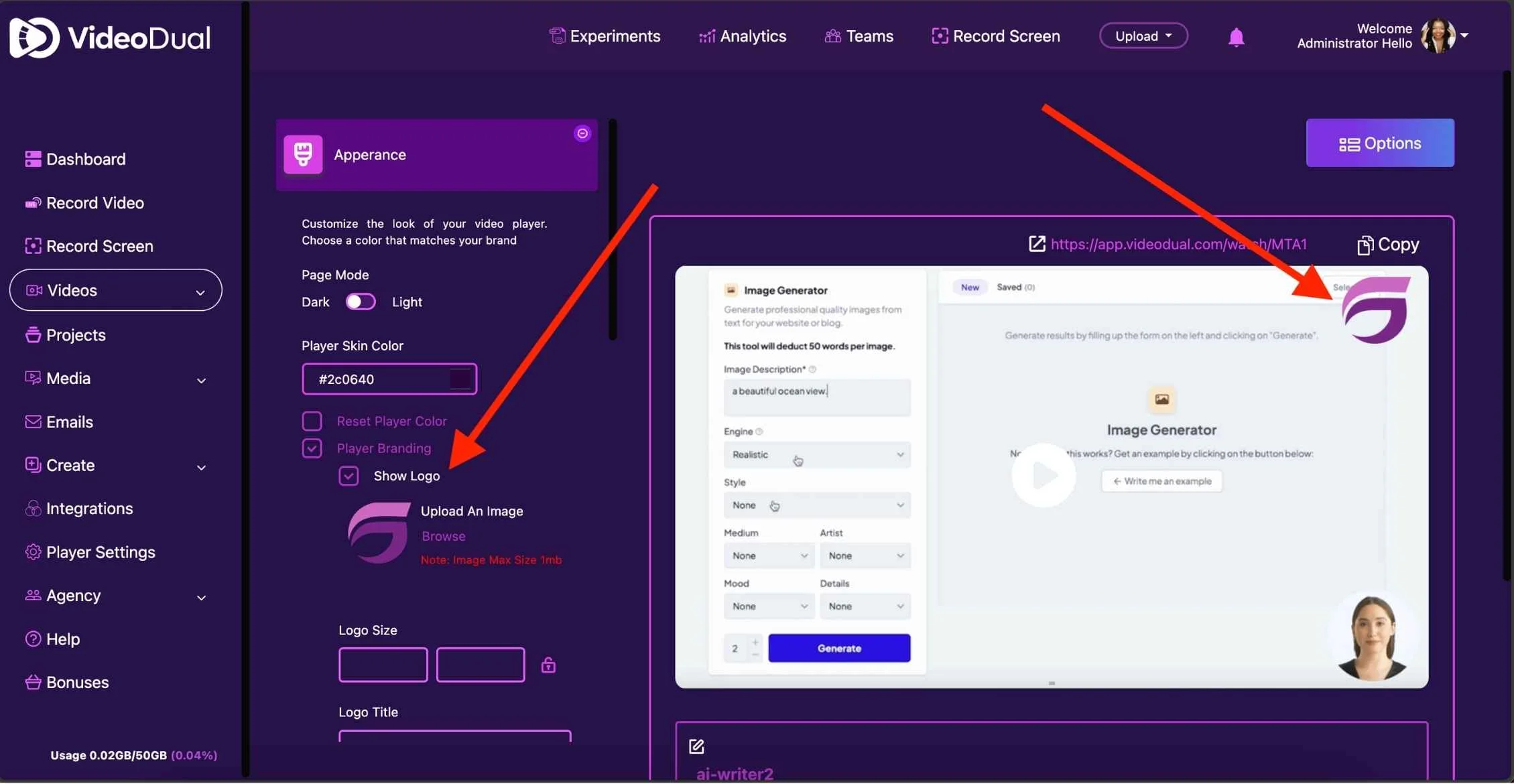Open the video link's external link icon
Viewport: 1514px width, 784px height.
pos(1036,244)
